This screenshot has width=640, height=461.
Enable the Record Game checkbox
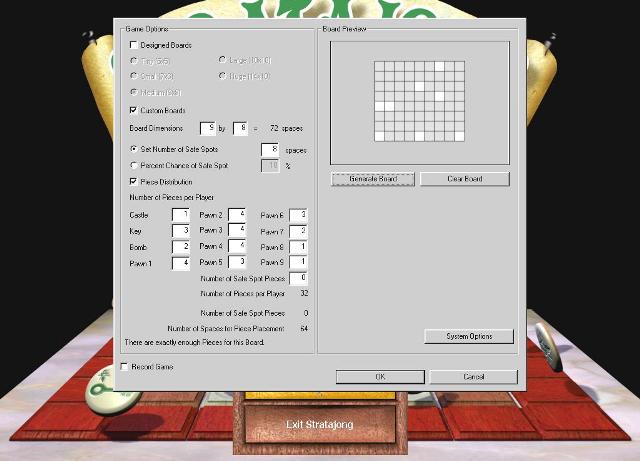124,367
